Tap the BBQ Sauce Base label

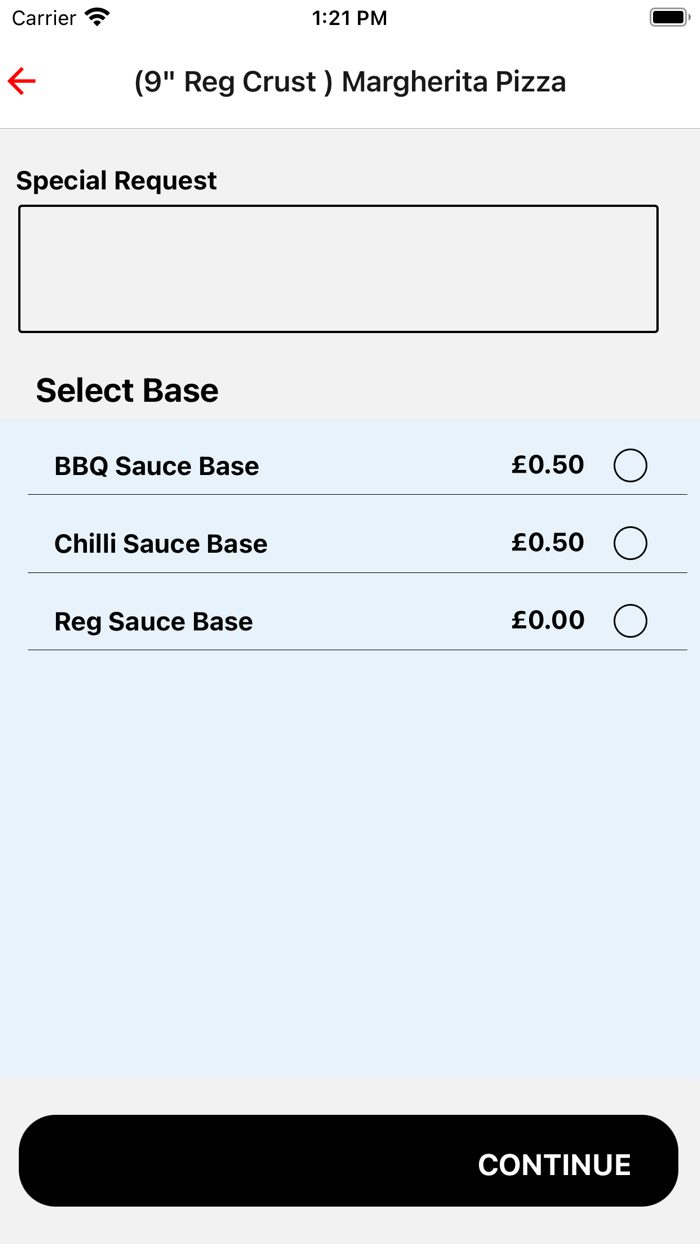(x=156, y=466)
